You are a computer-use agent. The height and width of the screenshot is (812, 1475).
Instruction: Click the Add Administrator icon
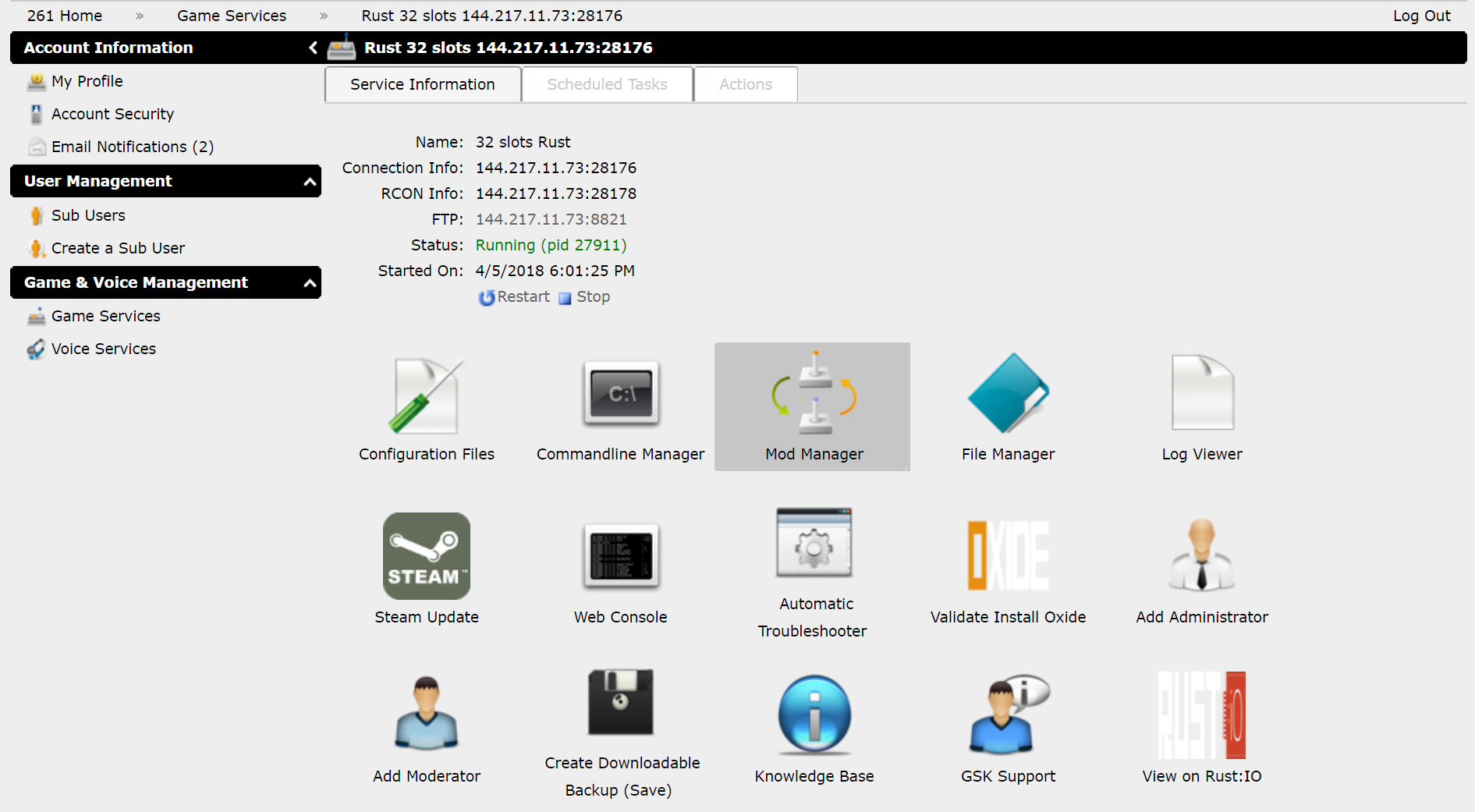[1202, 555]
